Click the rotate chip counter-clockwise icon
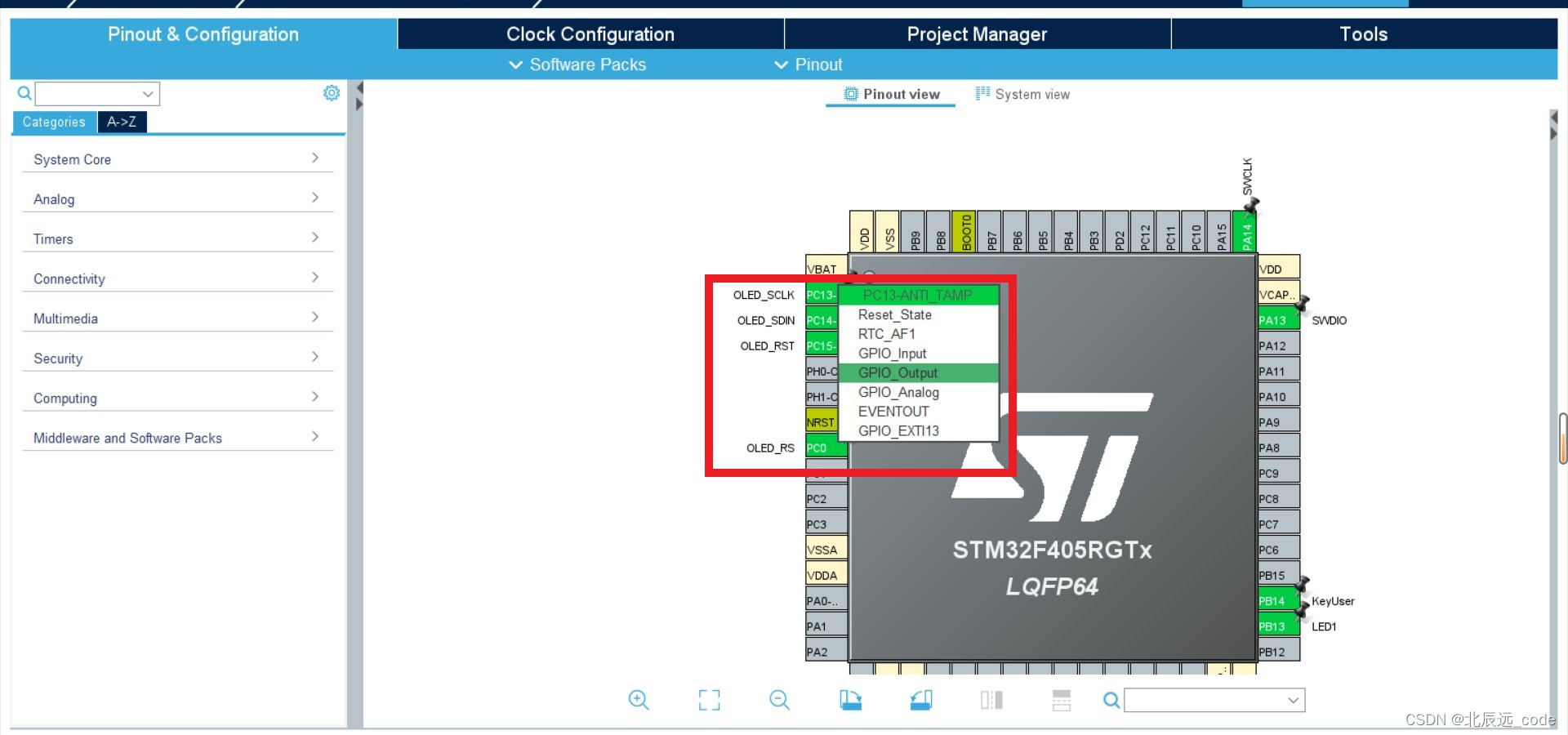The image size is (1568, 735). click(921, 700)
